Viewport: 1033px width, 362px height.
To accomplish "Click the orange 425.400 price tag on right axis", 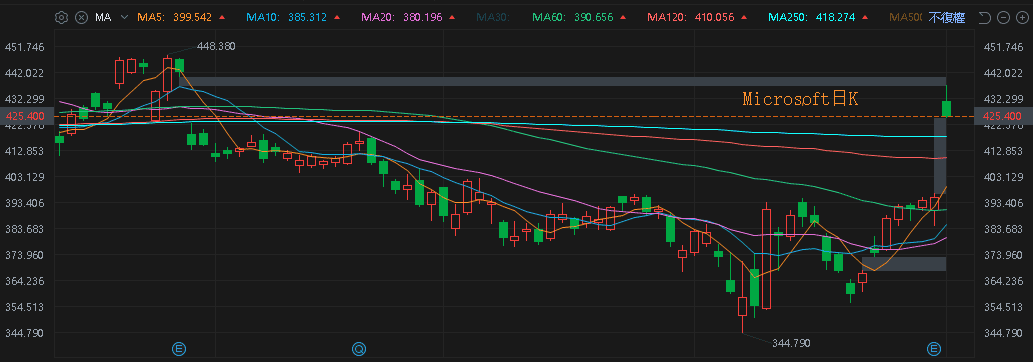I will click(1001, 116).
